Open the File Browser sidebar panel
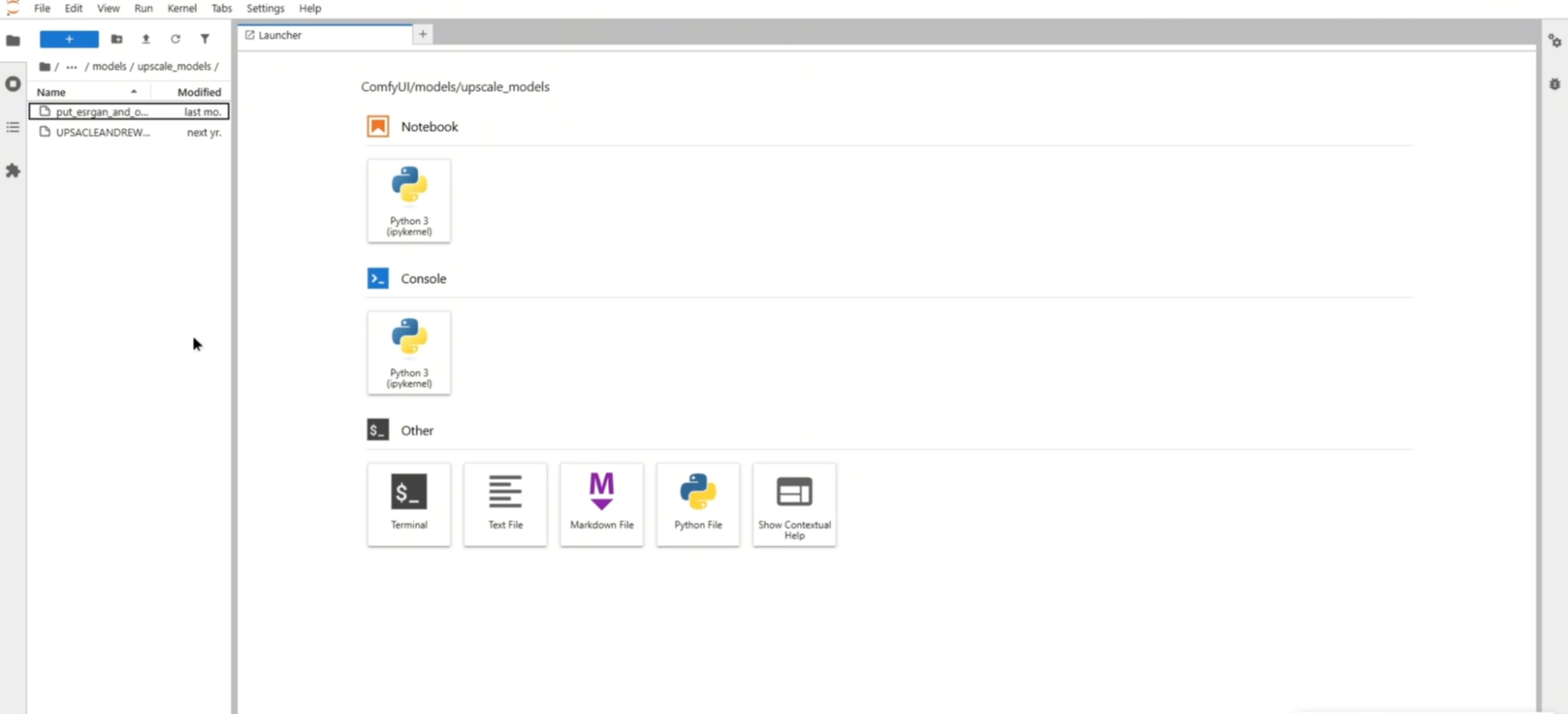 click(x=13, y=40)
